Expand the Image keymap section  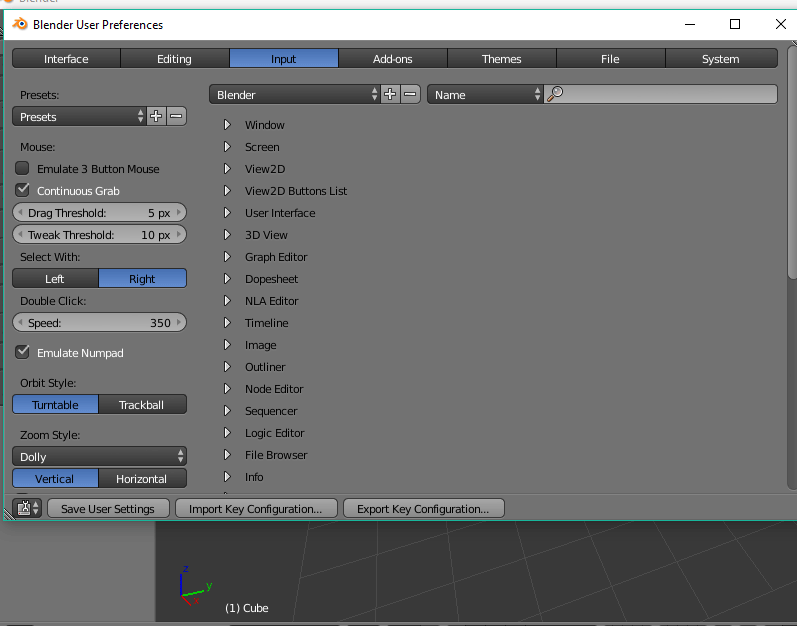point(227,345)
